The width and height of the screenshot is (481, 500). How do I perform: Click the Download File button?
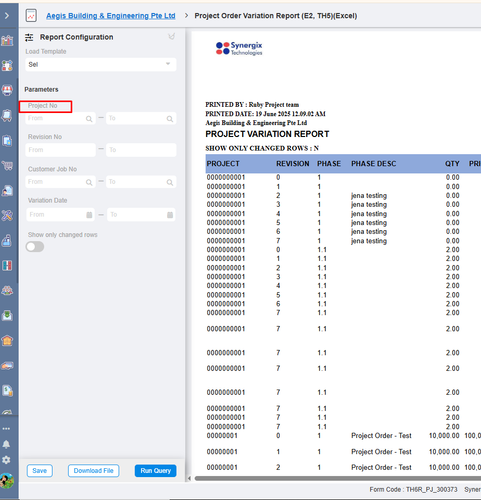94,471
